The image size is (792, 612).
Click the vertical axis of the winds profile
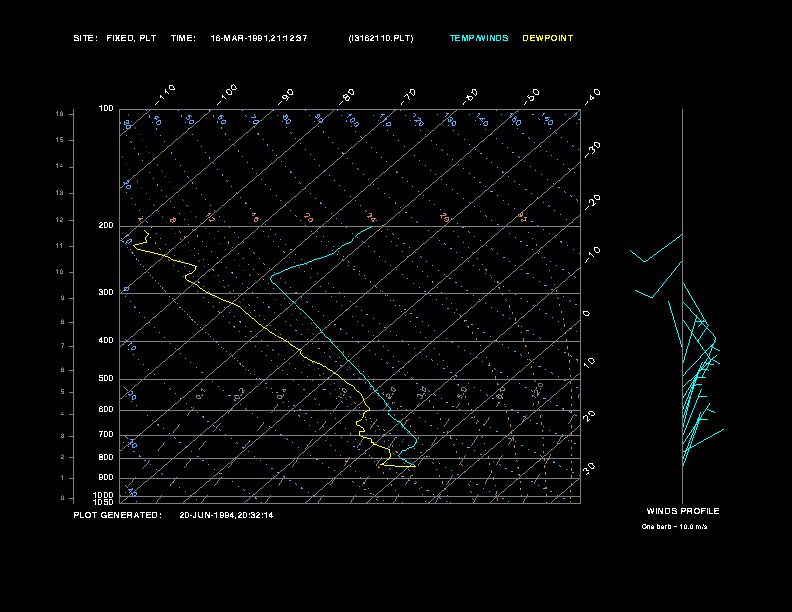(682, 305)
